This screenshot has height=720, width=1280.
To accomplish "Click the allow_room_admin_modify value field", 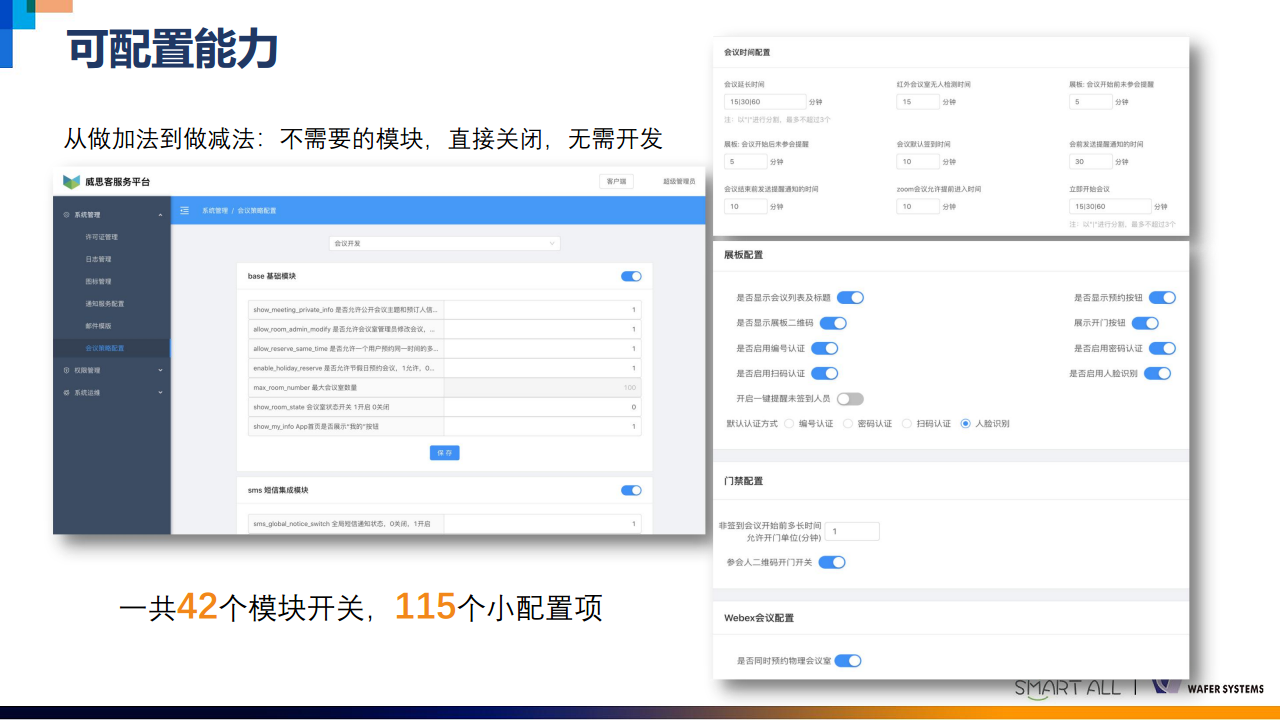I will tap(542, 329).
